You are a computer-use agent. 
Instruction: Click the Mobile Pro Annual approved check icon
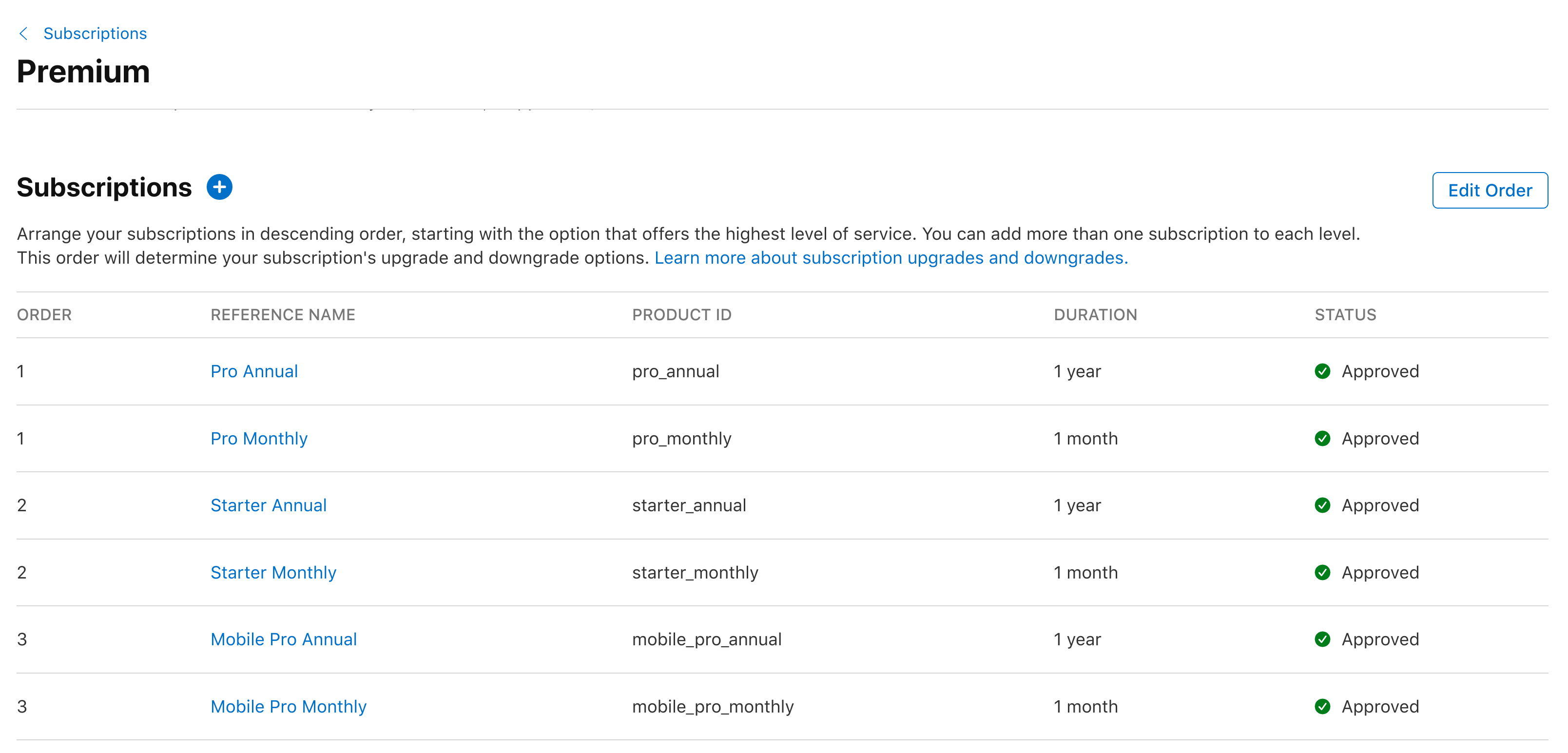[1322, 639]
